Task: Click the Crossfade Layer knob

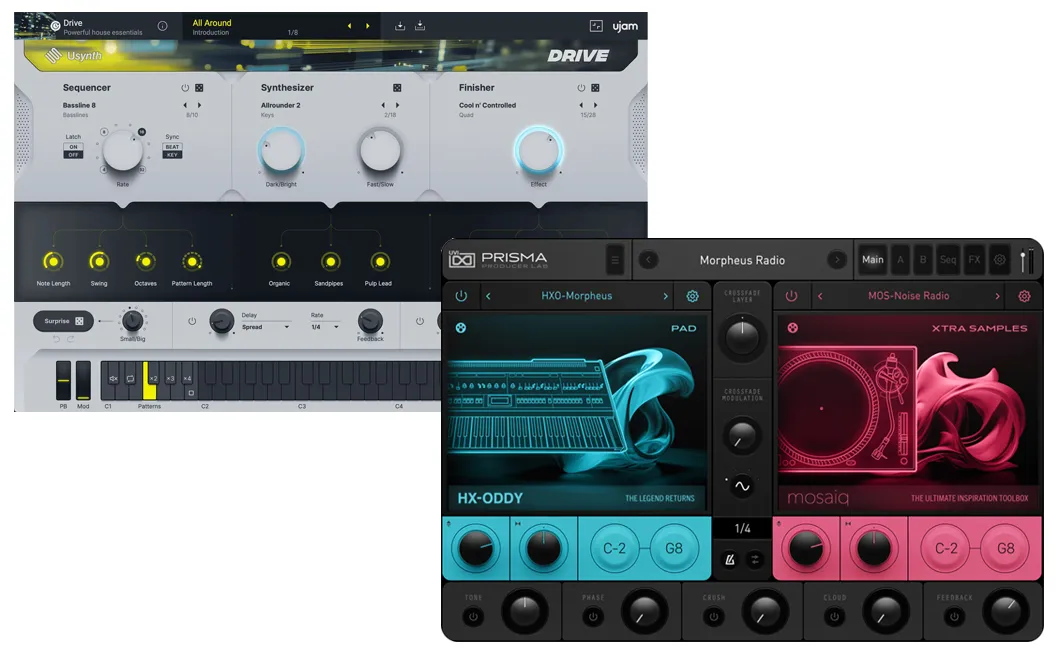Action: point(742,337)
